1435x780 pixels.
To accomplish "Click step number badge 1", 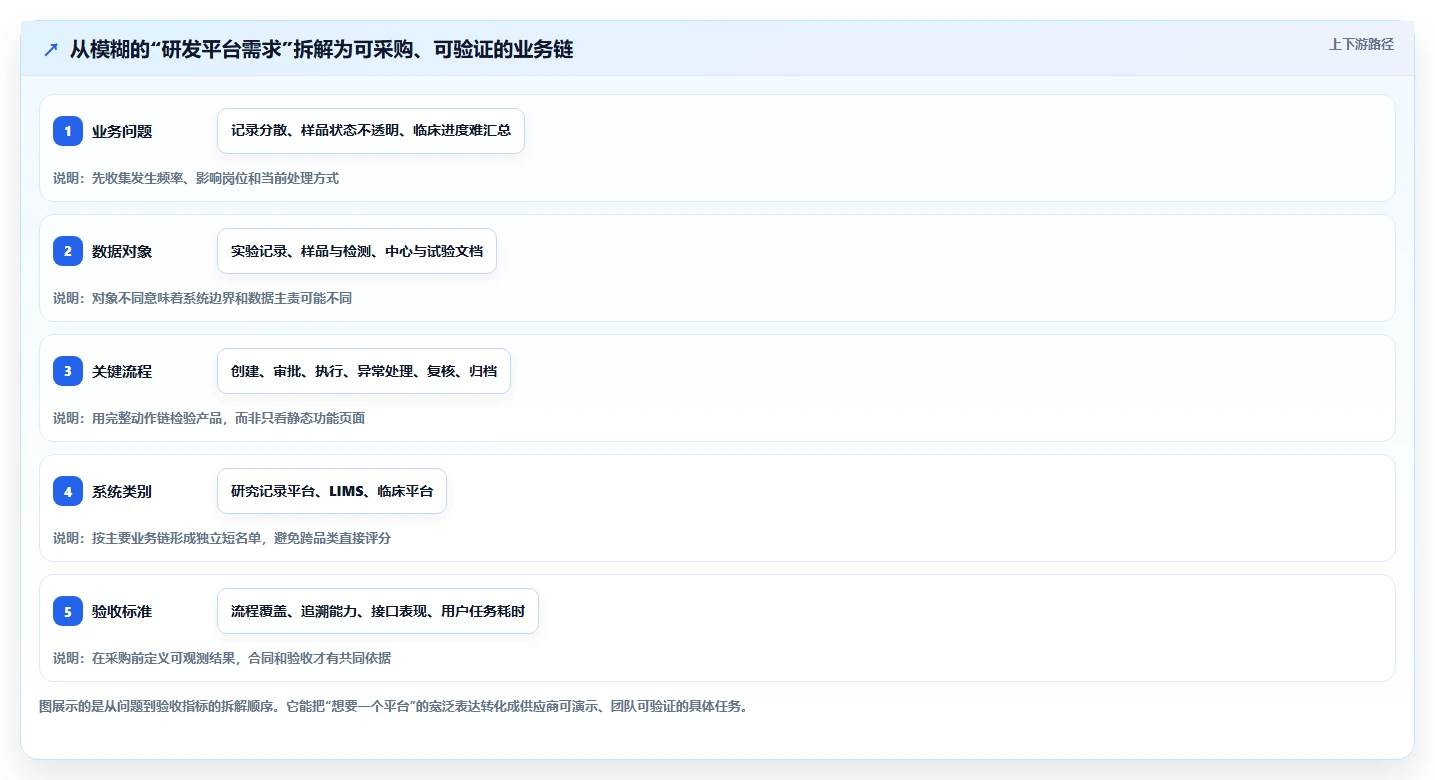I will [68, 131].
